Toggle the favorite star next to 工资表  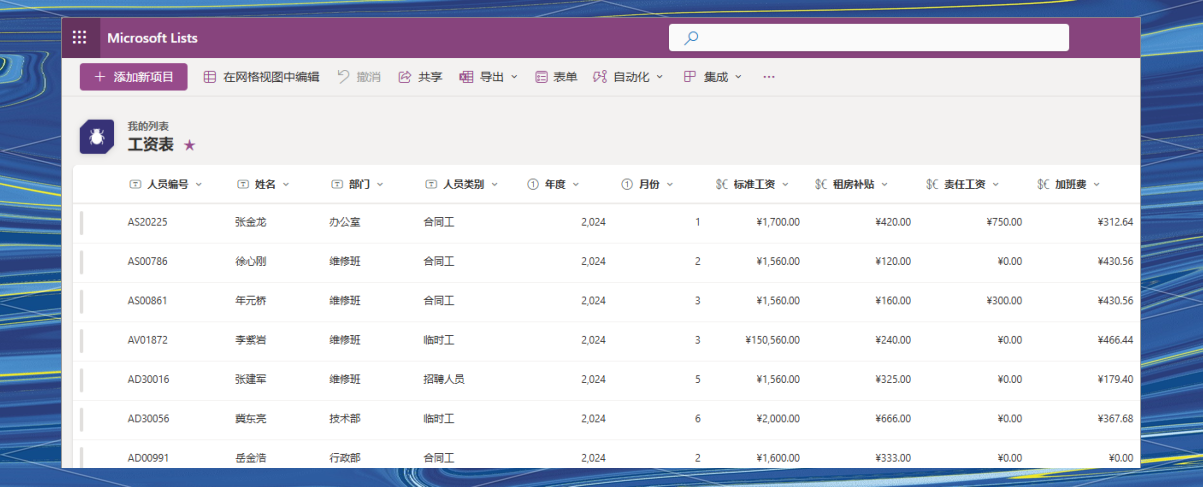point(190,145)
